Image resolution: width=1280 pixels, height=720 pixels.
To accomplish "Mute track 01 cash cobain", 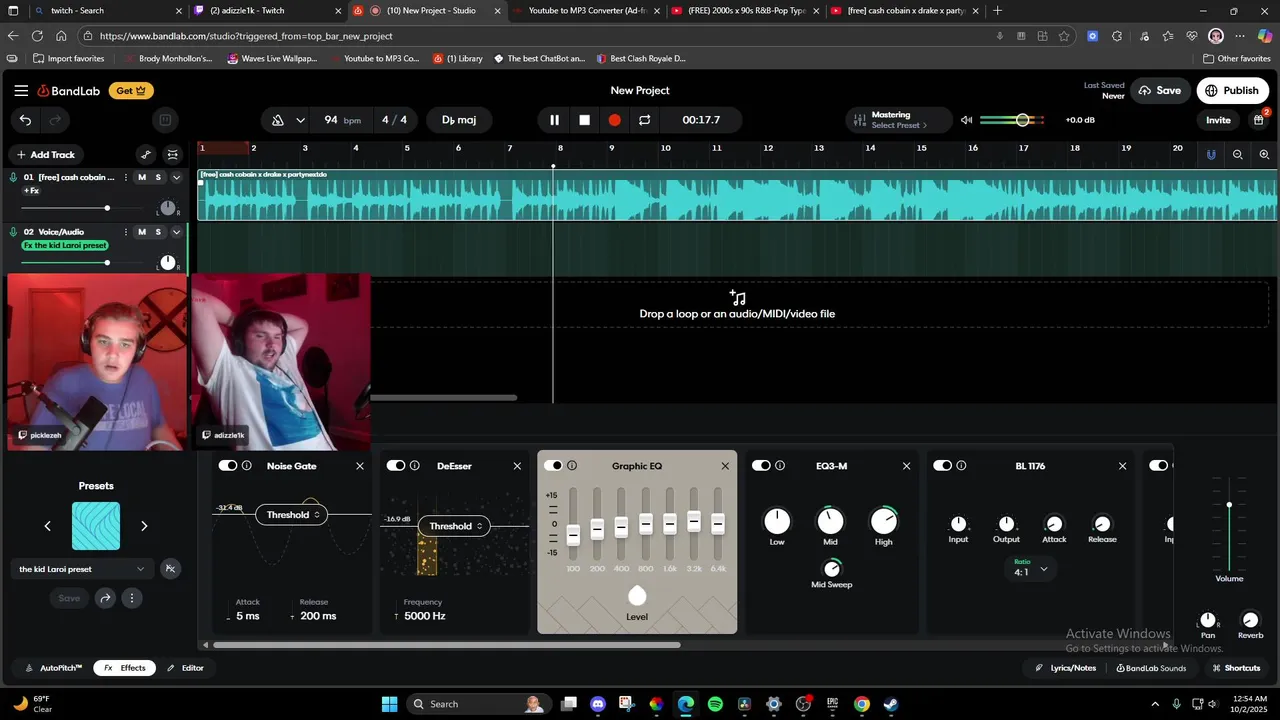I will [142, 177].
